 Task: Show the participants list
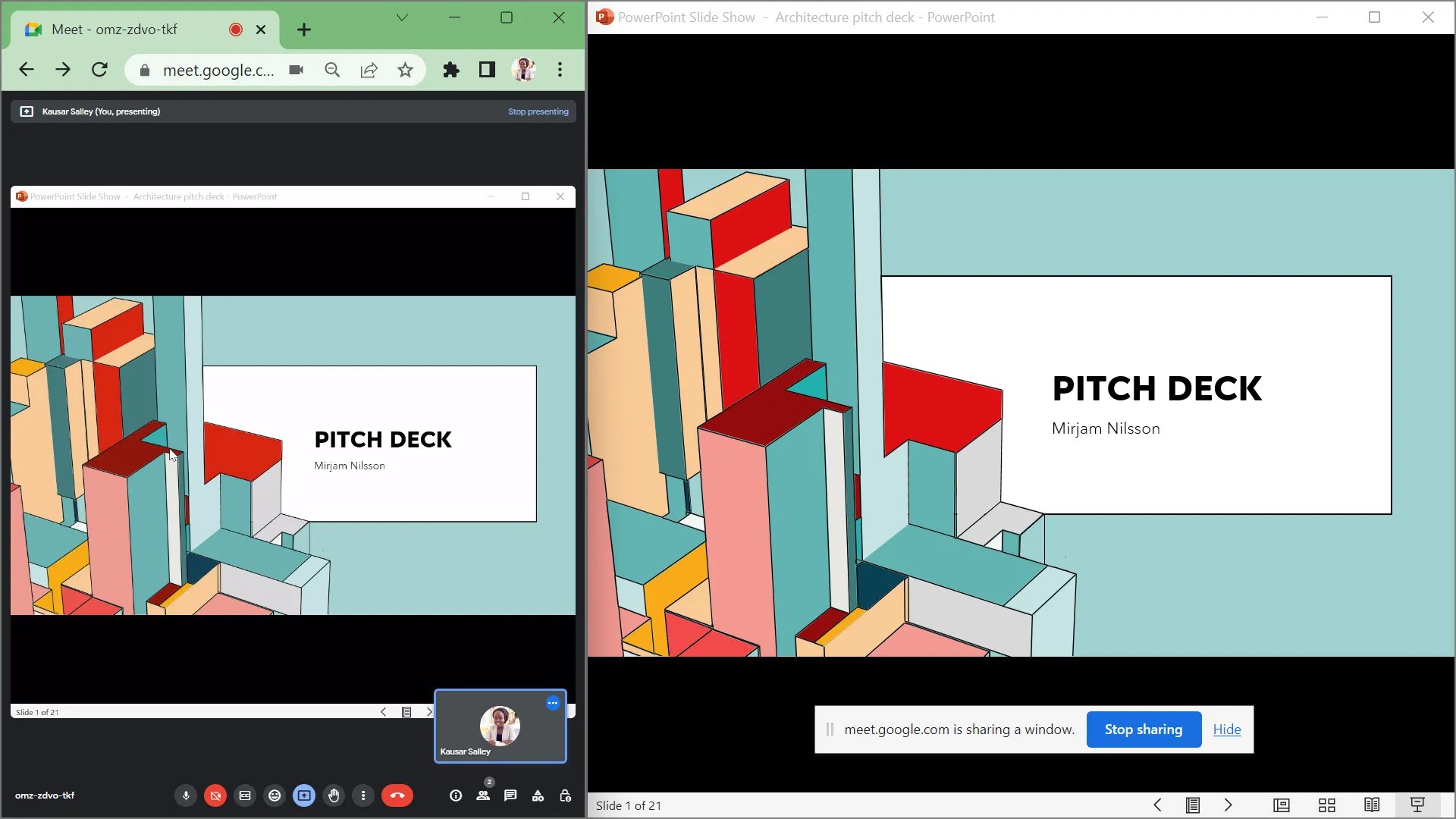(x=483, y=795)
